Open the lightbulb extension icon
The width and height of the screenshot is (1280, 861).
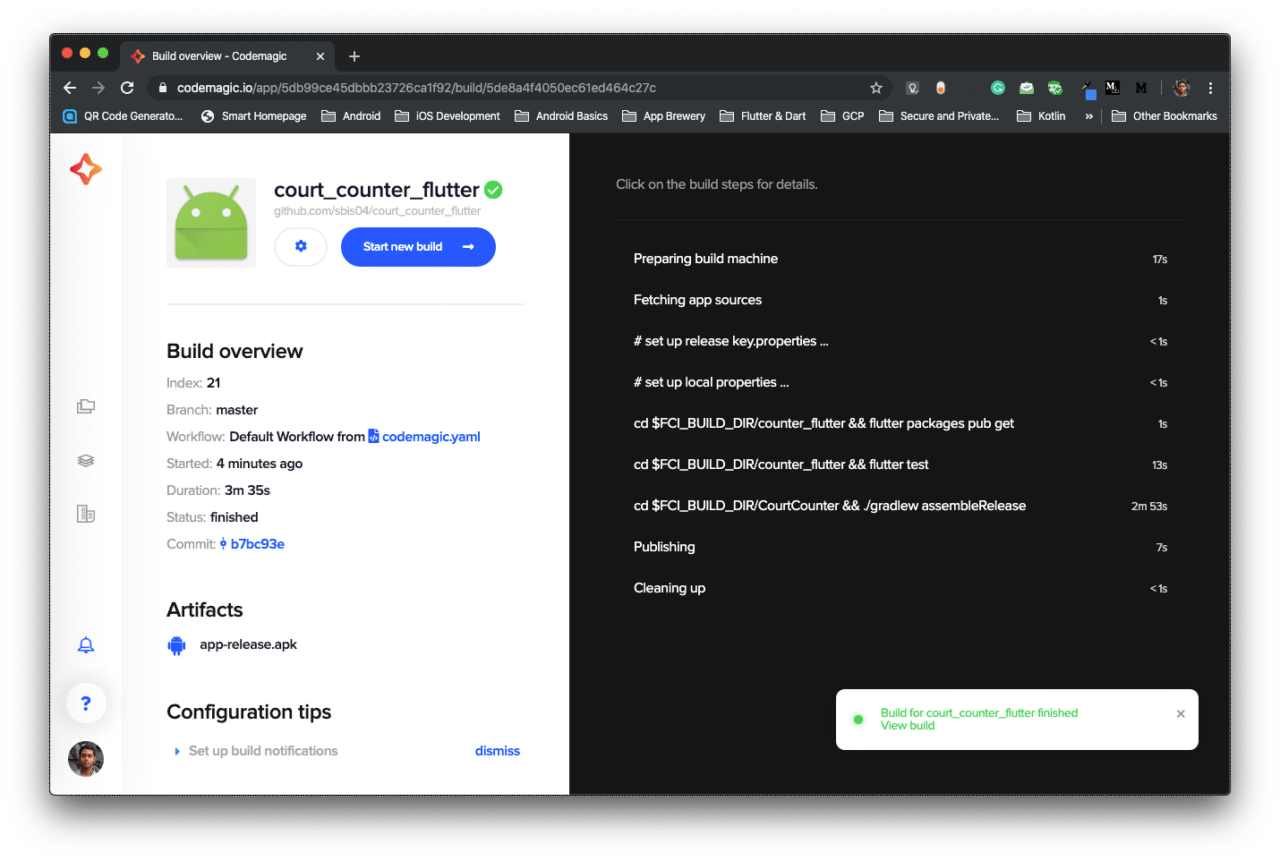click(x=912, y=88)
